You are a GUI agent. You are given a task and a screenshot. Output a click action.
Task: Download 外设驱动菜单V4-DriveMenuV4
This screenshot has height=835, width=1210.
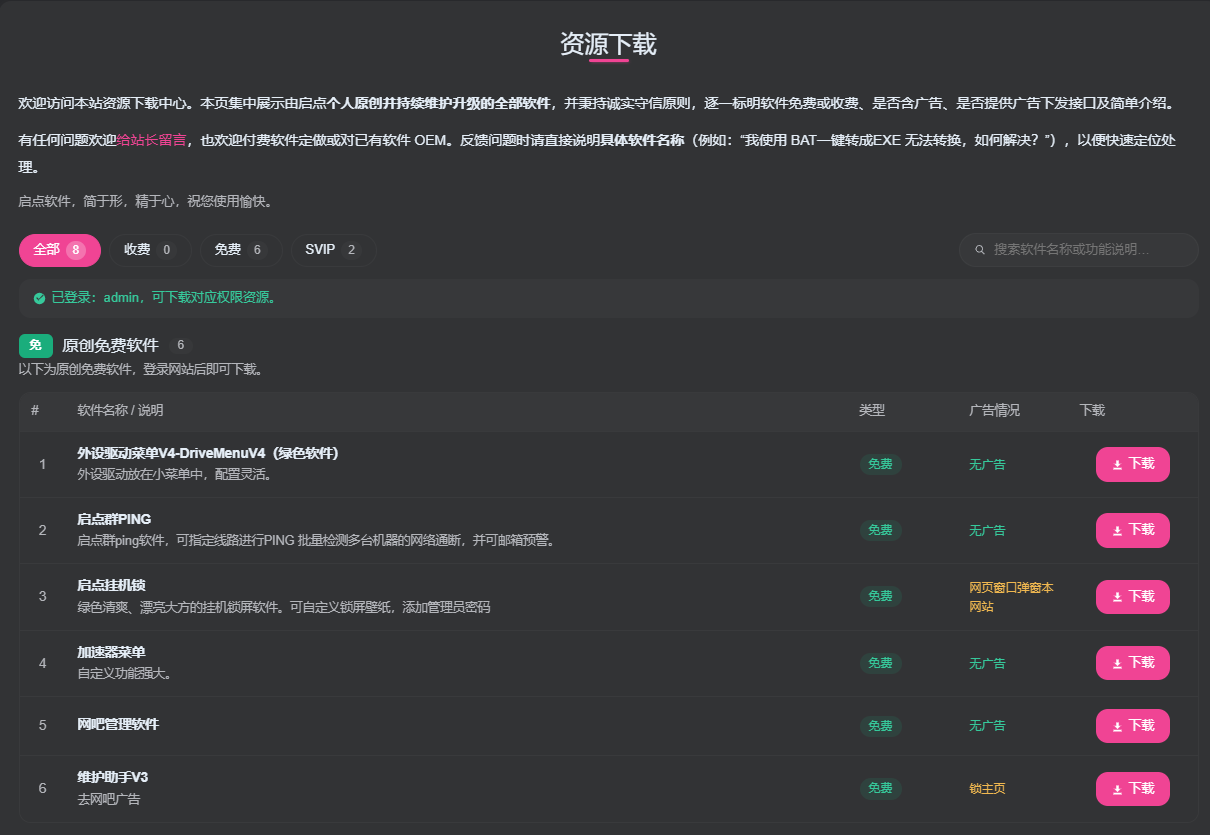pyautogui.click(x=1132, y=464)
